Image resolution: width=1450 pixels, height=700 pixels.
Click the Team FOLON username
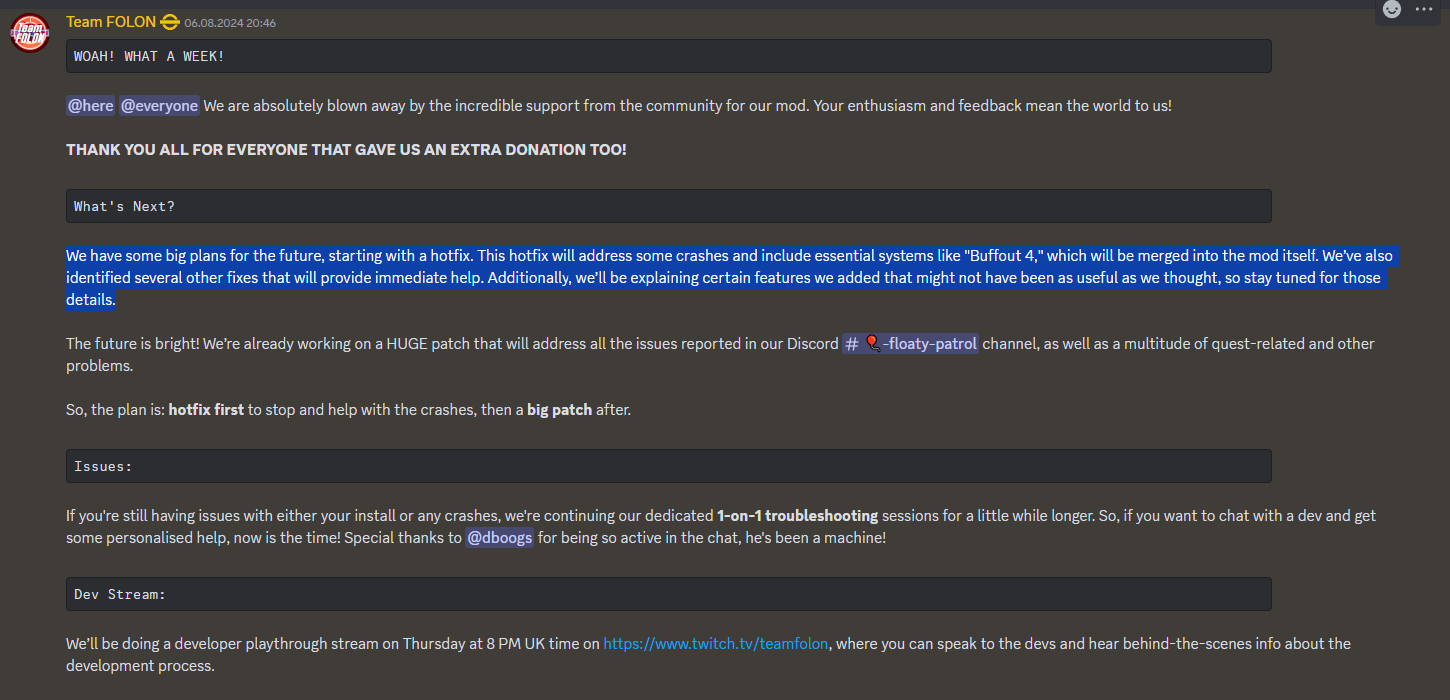pyautogui.click(x=111, y=21)
